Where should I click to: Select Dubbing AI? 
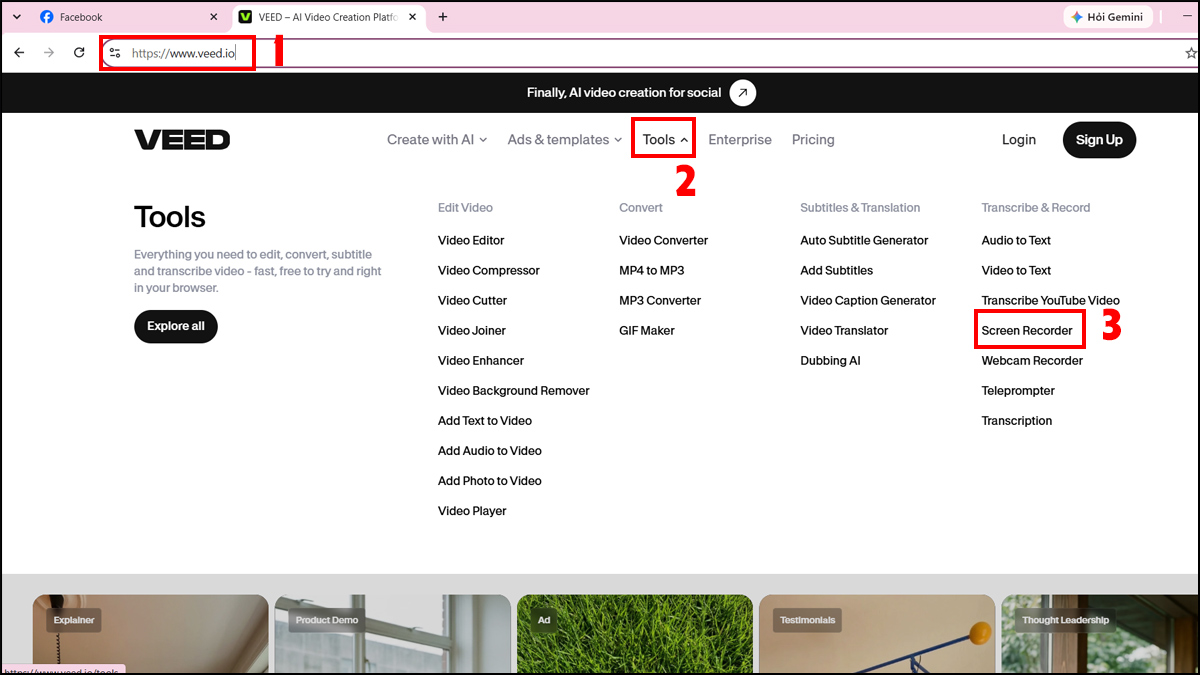coord(830,360)
